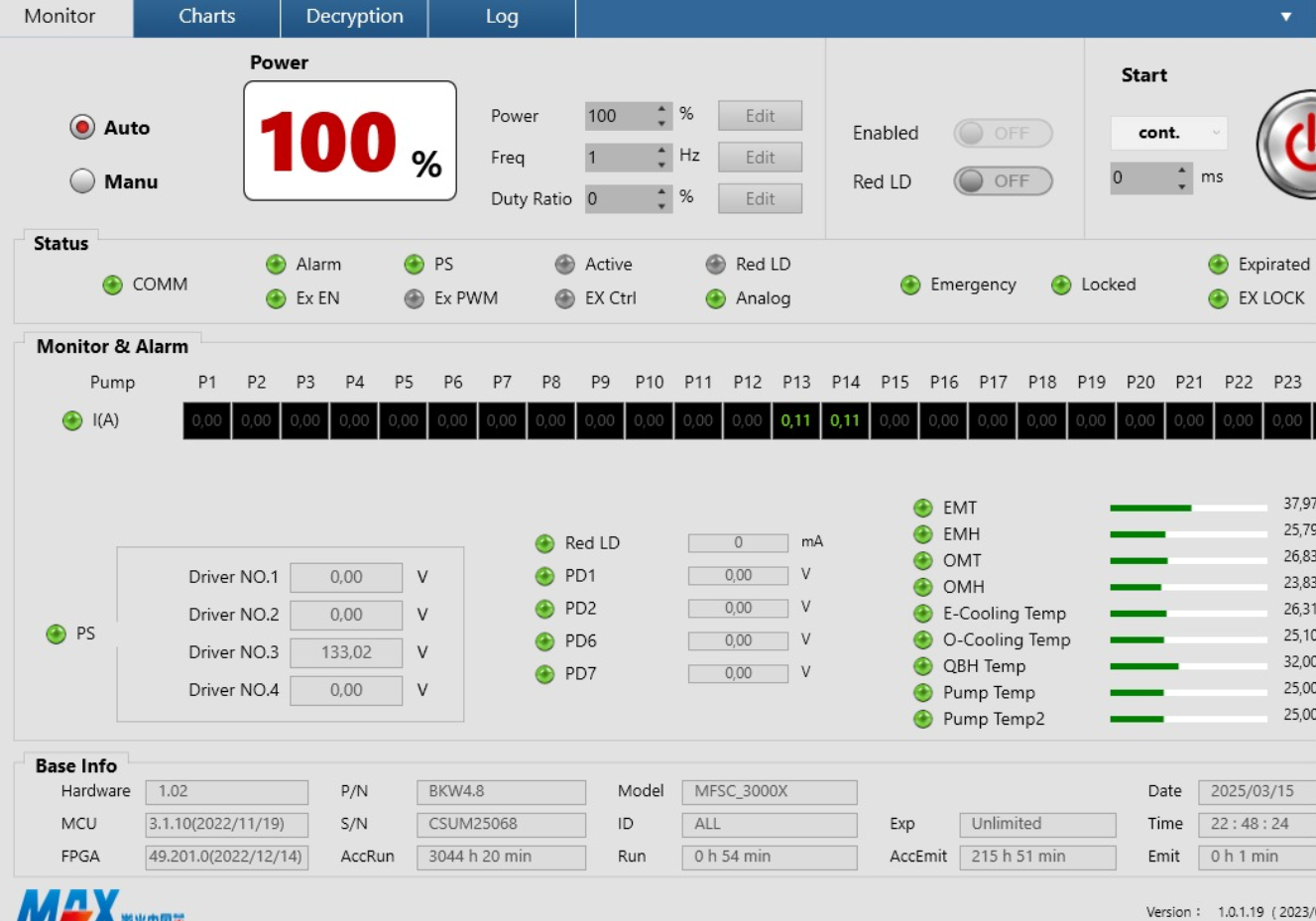Click the Red LD mA value field

[x=738, y=543]
